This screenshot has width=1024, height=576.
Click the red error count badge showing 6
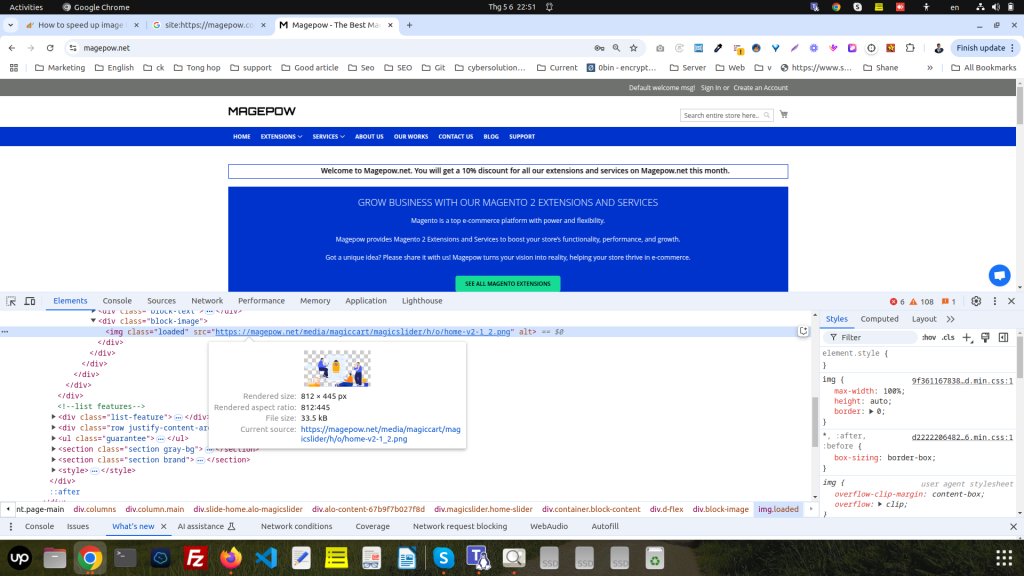pos(897,302)
